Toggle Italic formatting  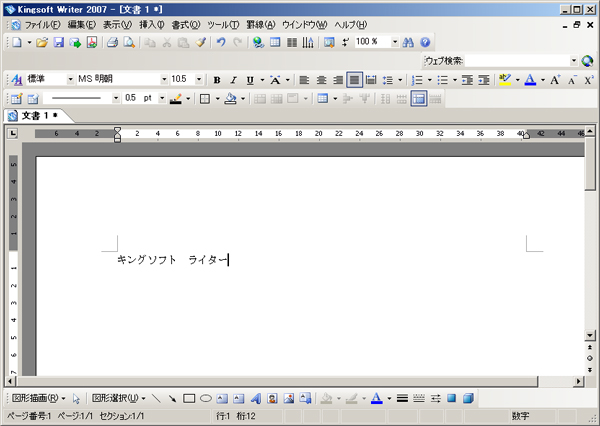pos(233,80)
